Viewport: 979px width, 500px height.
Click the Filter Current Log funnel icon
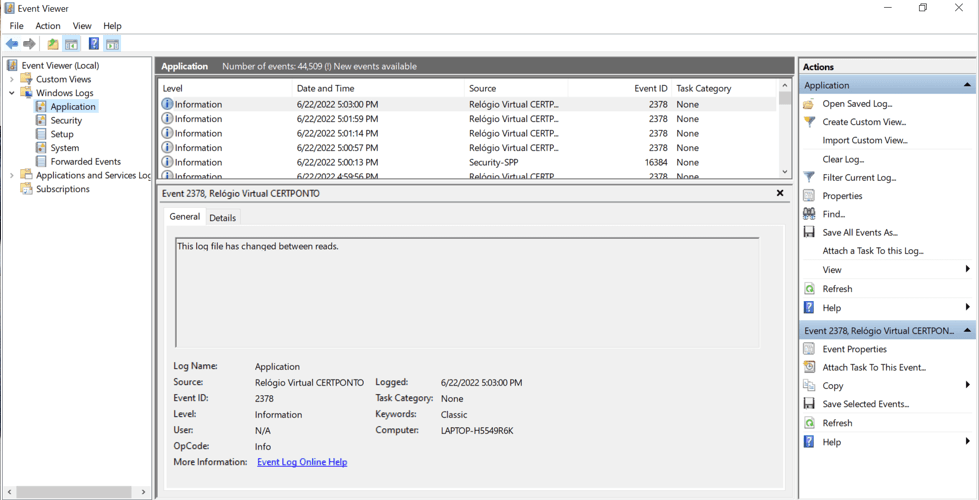809,178
